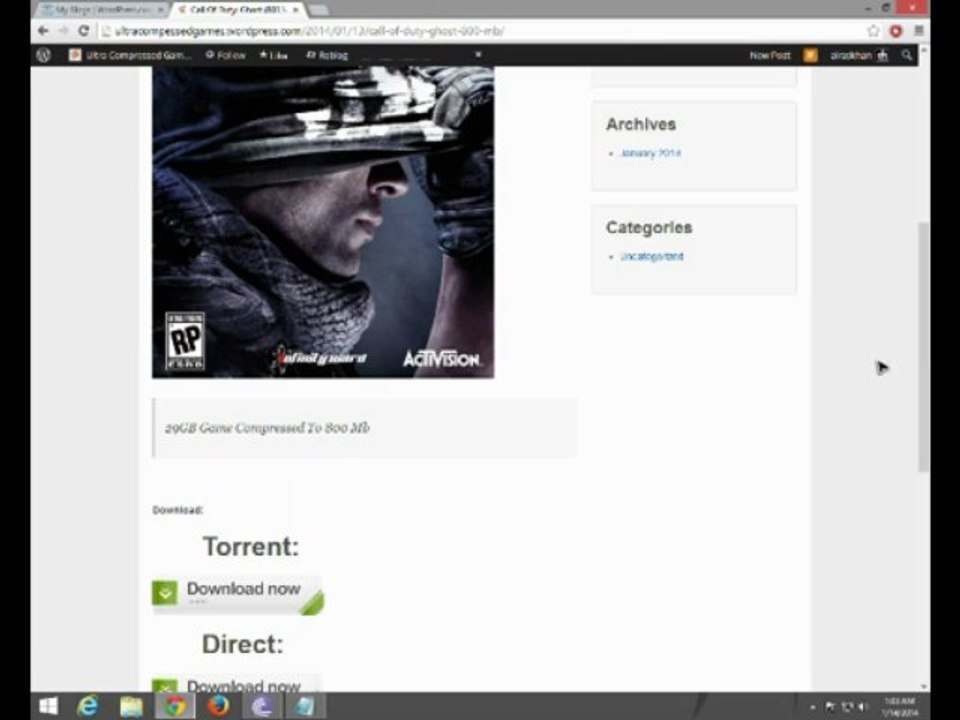This screenshot has height=720, width=960.
Task: Open the Action Center flag icon
Action: 830,707
